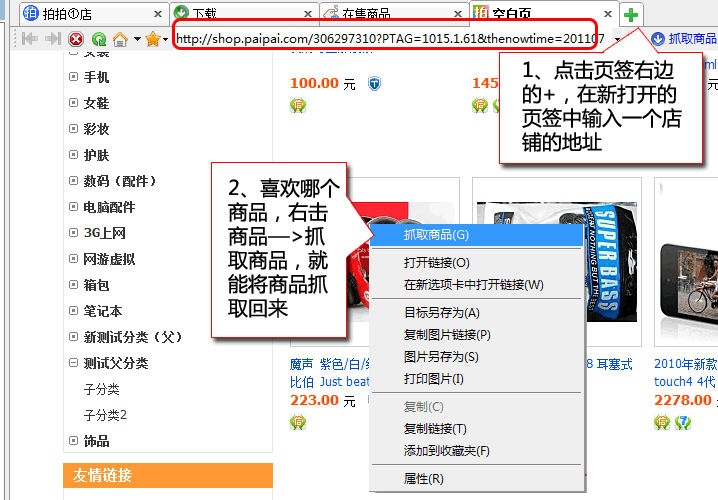Open the 子分类2 subcategory link
718x500 pixels.
click(105, 415)
